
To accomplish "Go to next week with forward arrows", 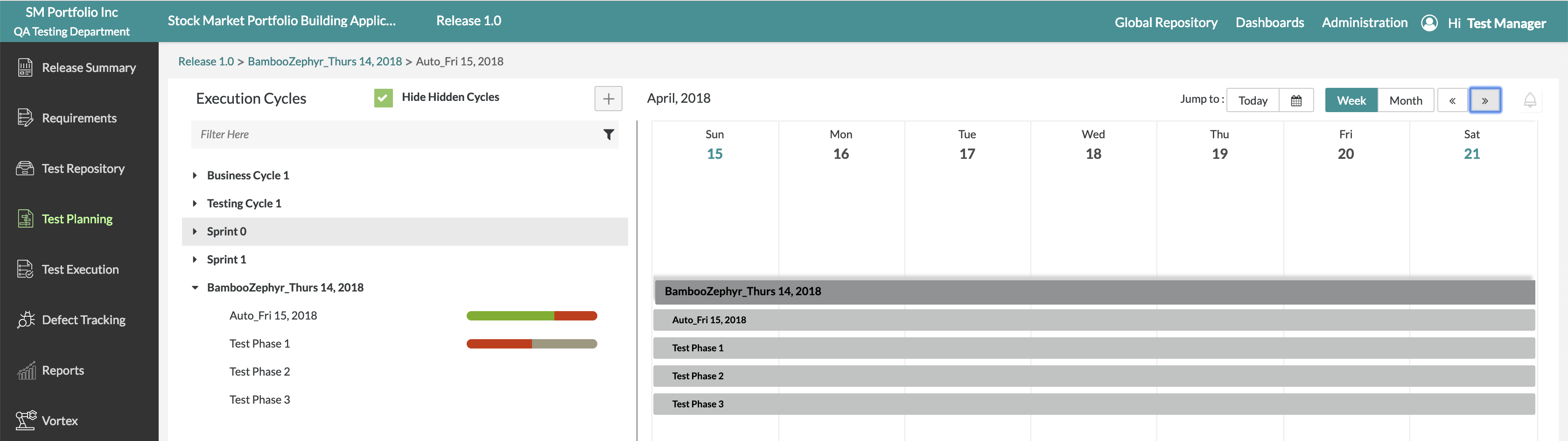I will point(1484,100).
